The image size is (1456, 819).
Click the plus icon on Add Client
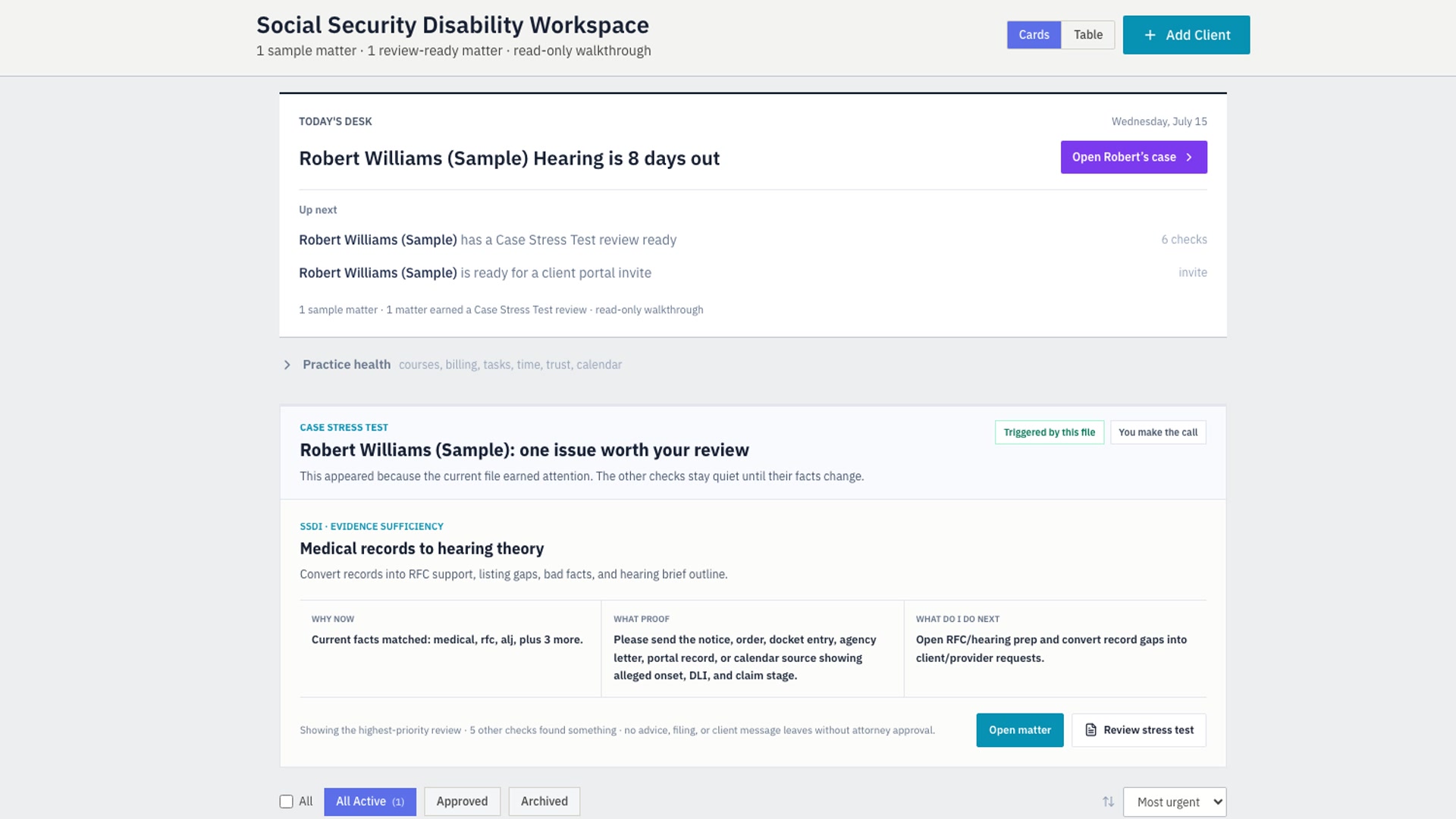tap(1150, 35)
